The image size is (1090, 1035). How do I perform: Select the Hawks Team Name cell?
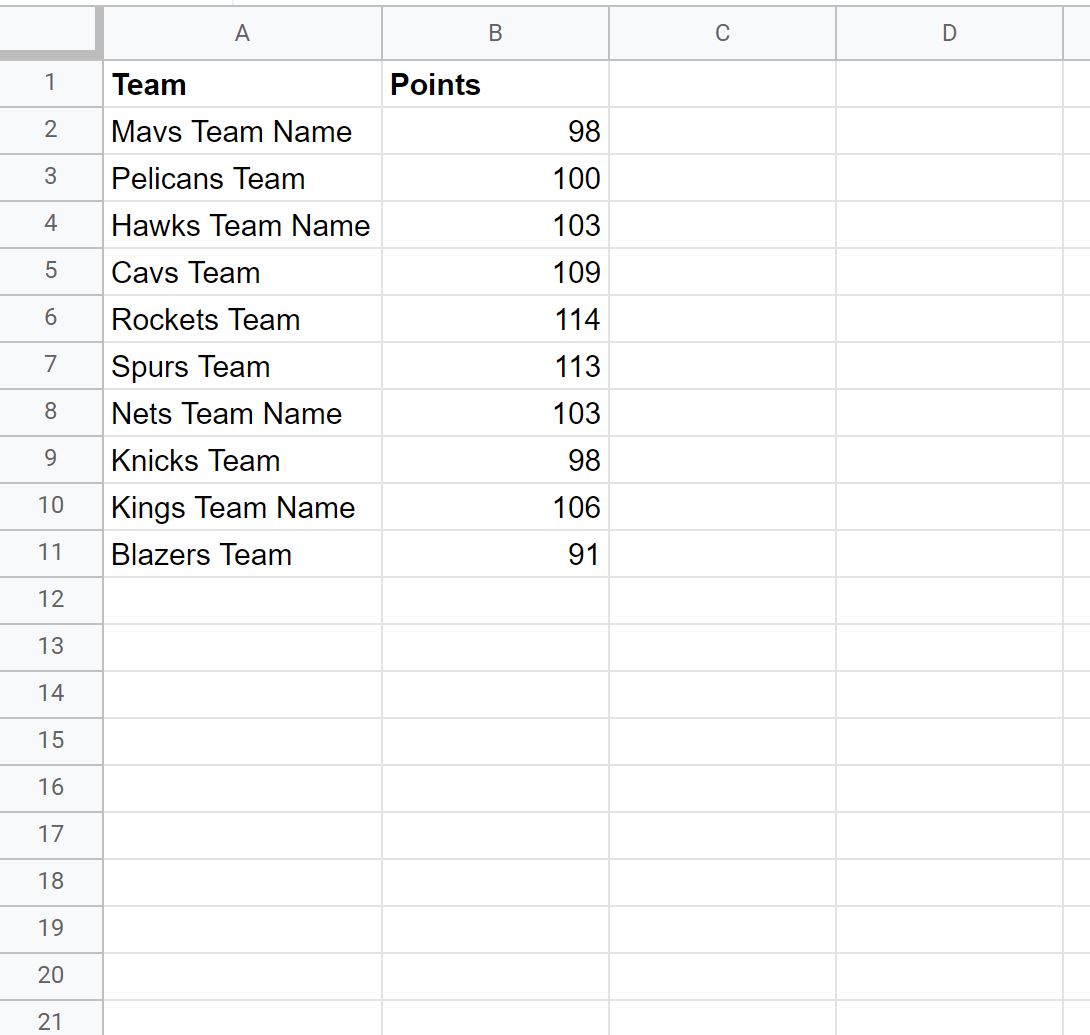point(242,225)
